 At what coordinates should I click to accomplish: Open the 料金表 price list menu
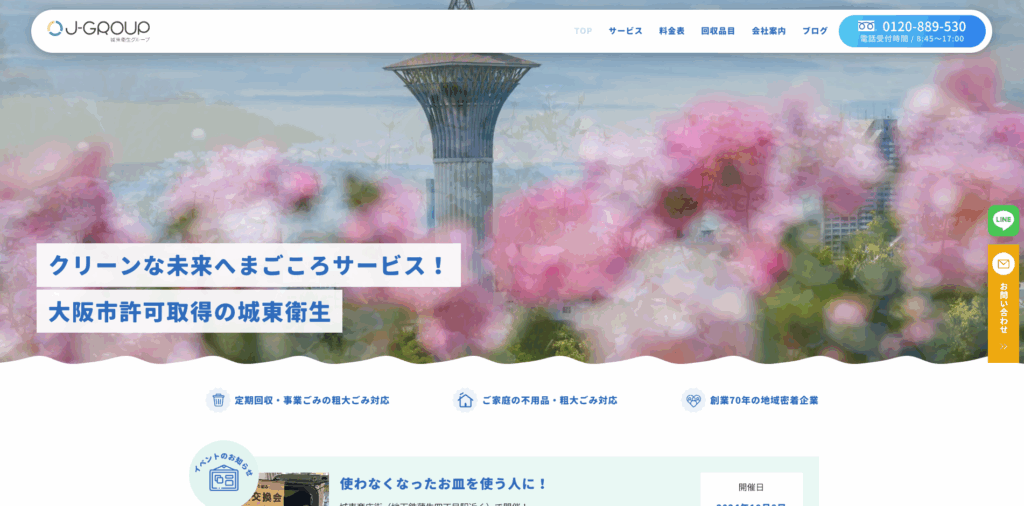(672, 31)
